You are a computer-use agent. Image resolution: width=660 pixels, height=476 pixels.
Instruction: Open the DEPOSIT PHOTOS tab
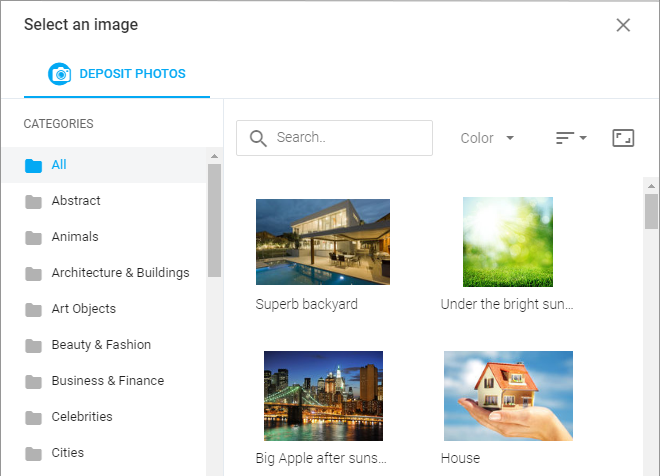(x=117, y=74)
